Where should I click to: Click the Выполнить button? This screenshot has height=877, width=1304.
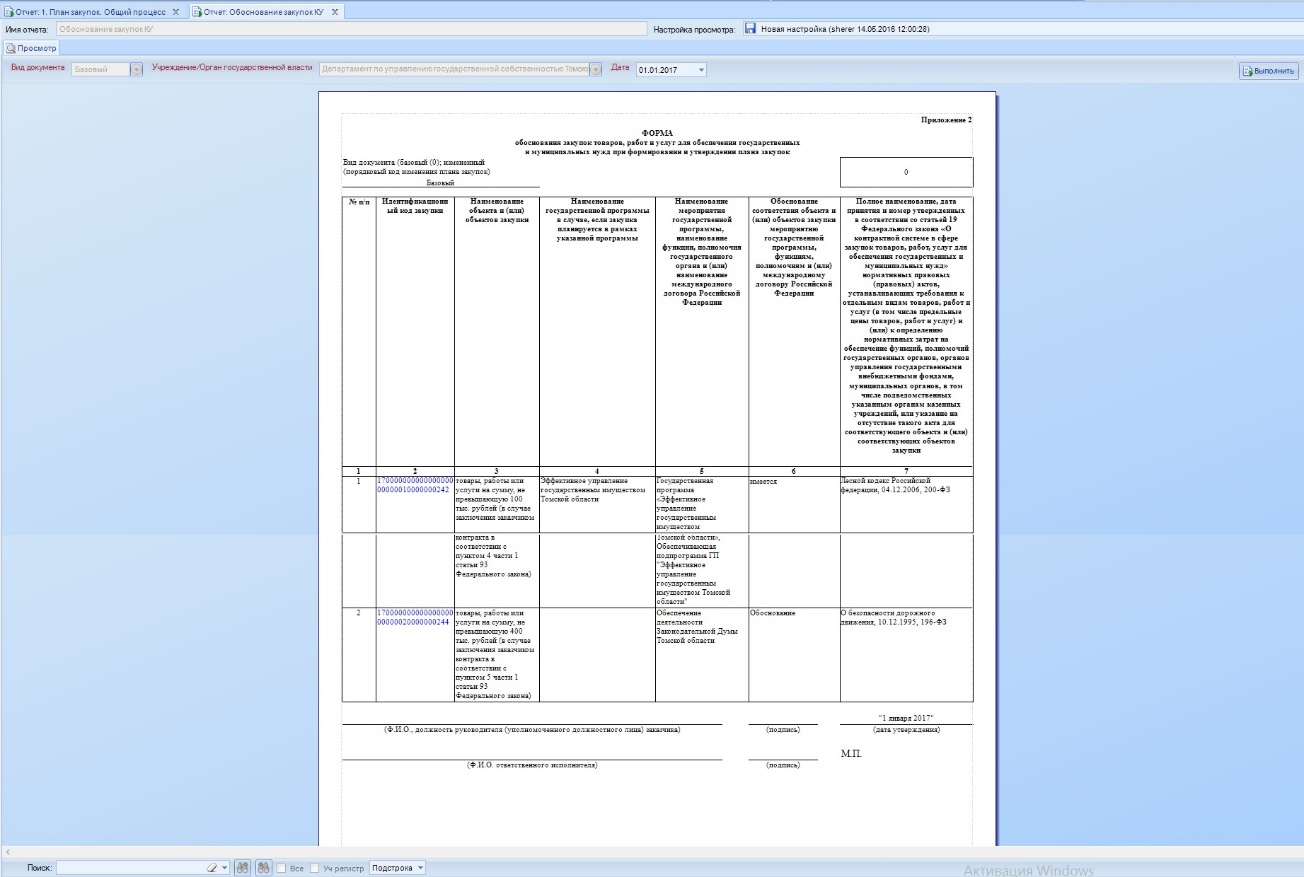point(1268,70)
